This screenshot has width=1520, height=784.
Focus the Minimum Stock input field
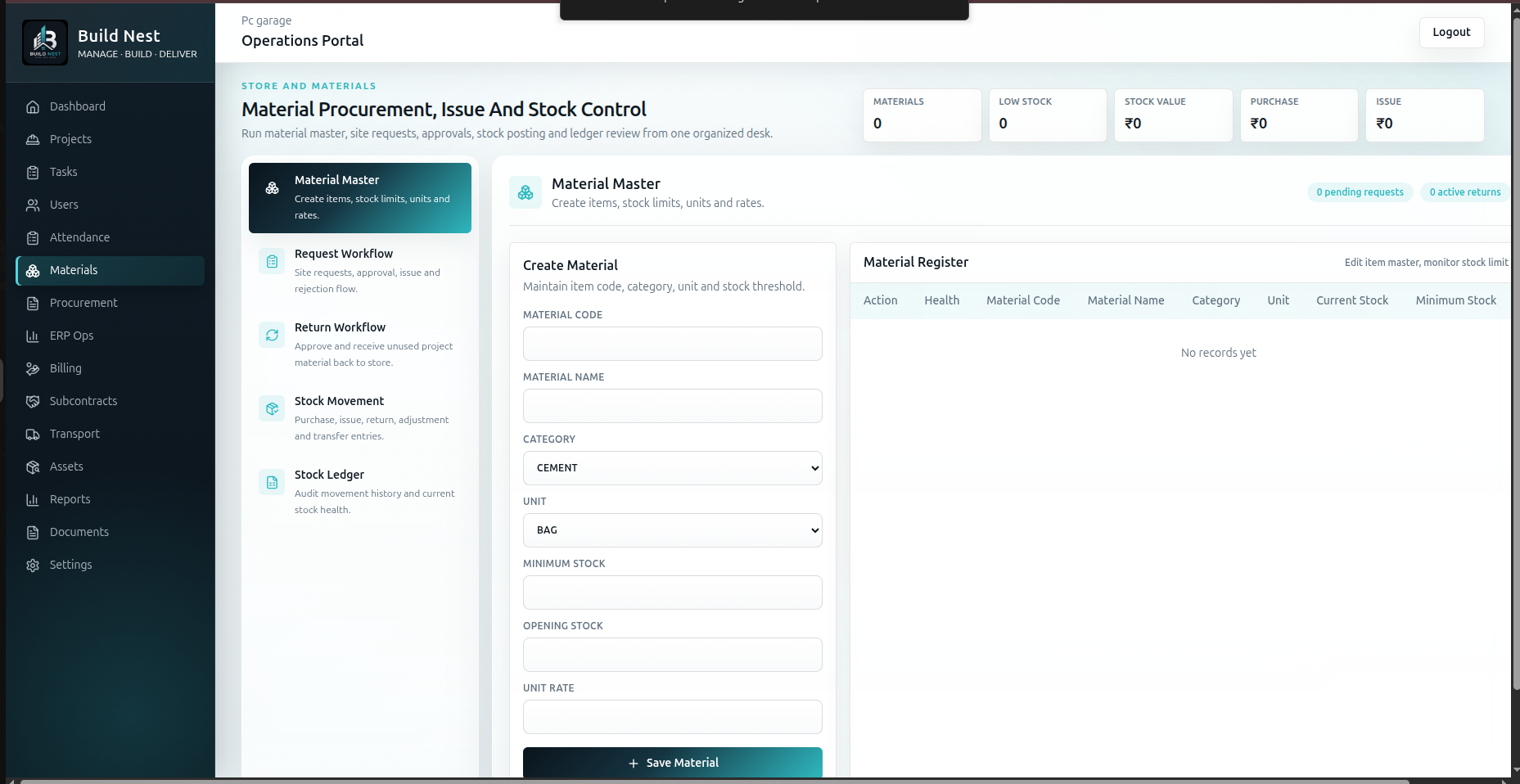click(673, 593)
